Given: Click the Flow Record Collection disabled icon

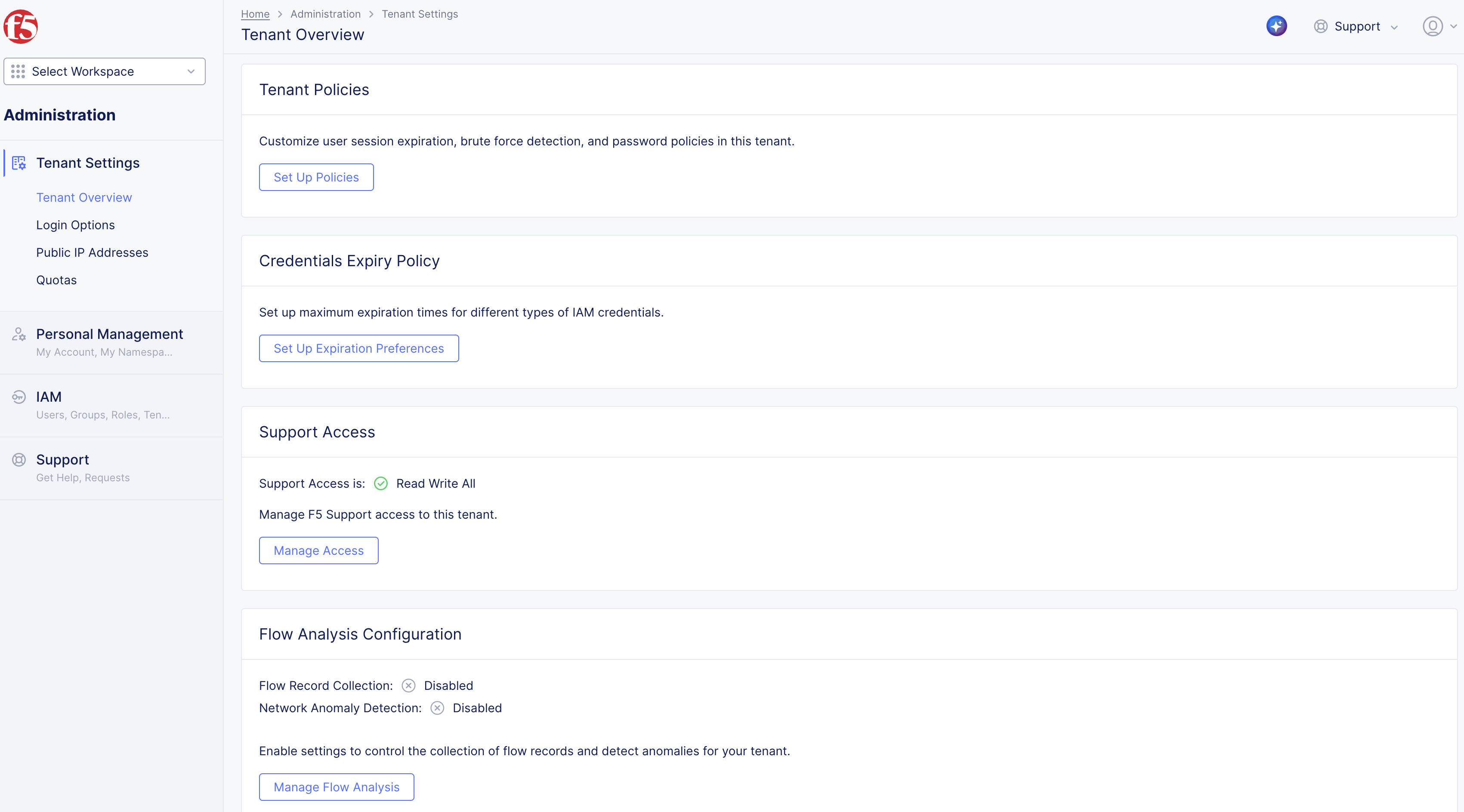Looking at the screenshot, I should (408, 686).
